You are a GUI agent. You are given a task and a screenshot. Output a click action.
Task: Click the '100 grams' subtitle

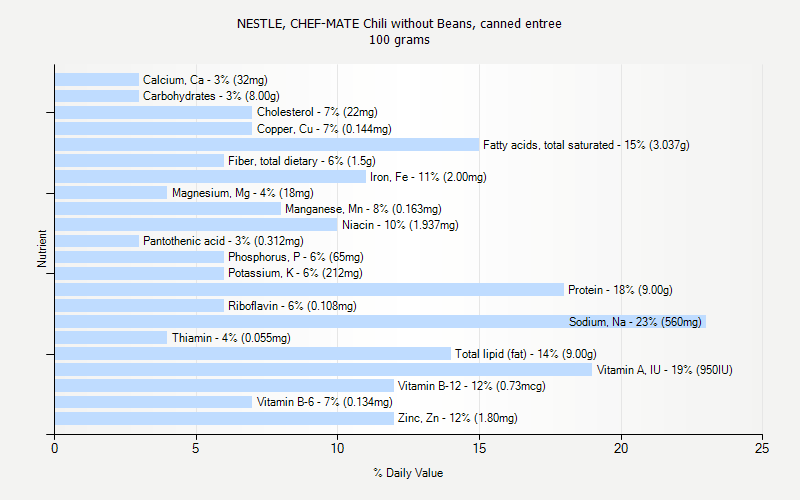coord(399,40)
